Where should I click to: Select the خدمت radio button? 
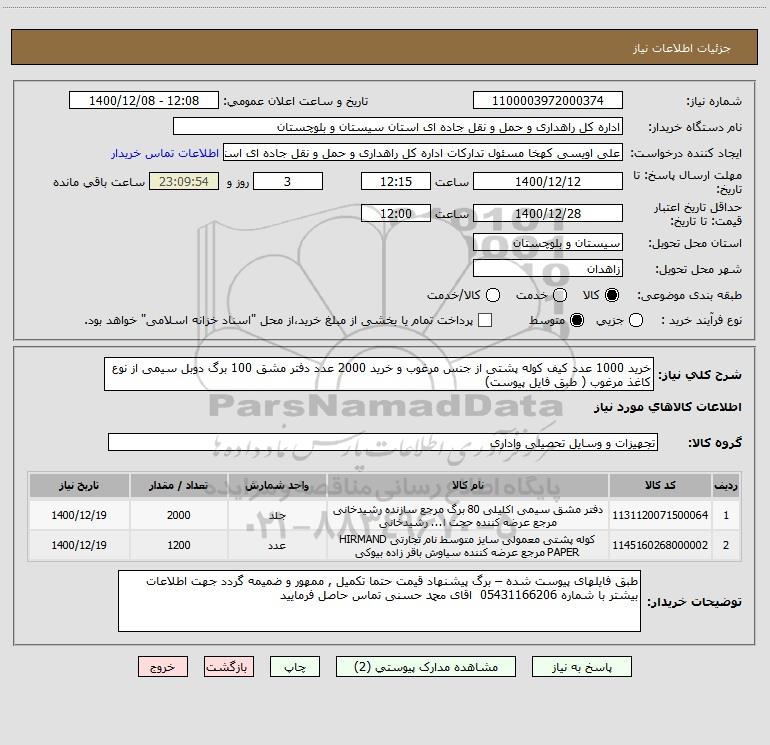pos(559,295)
